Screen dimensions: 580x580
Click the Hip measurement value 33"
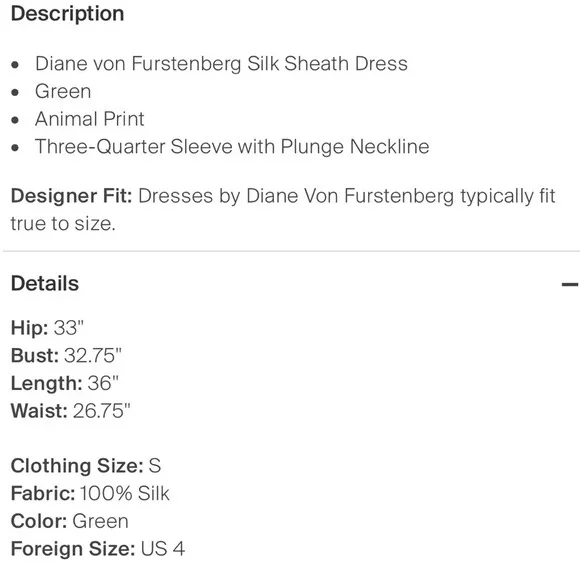(69, 328)
